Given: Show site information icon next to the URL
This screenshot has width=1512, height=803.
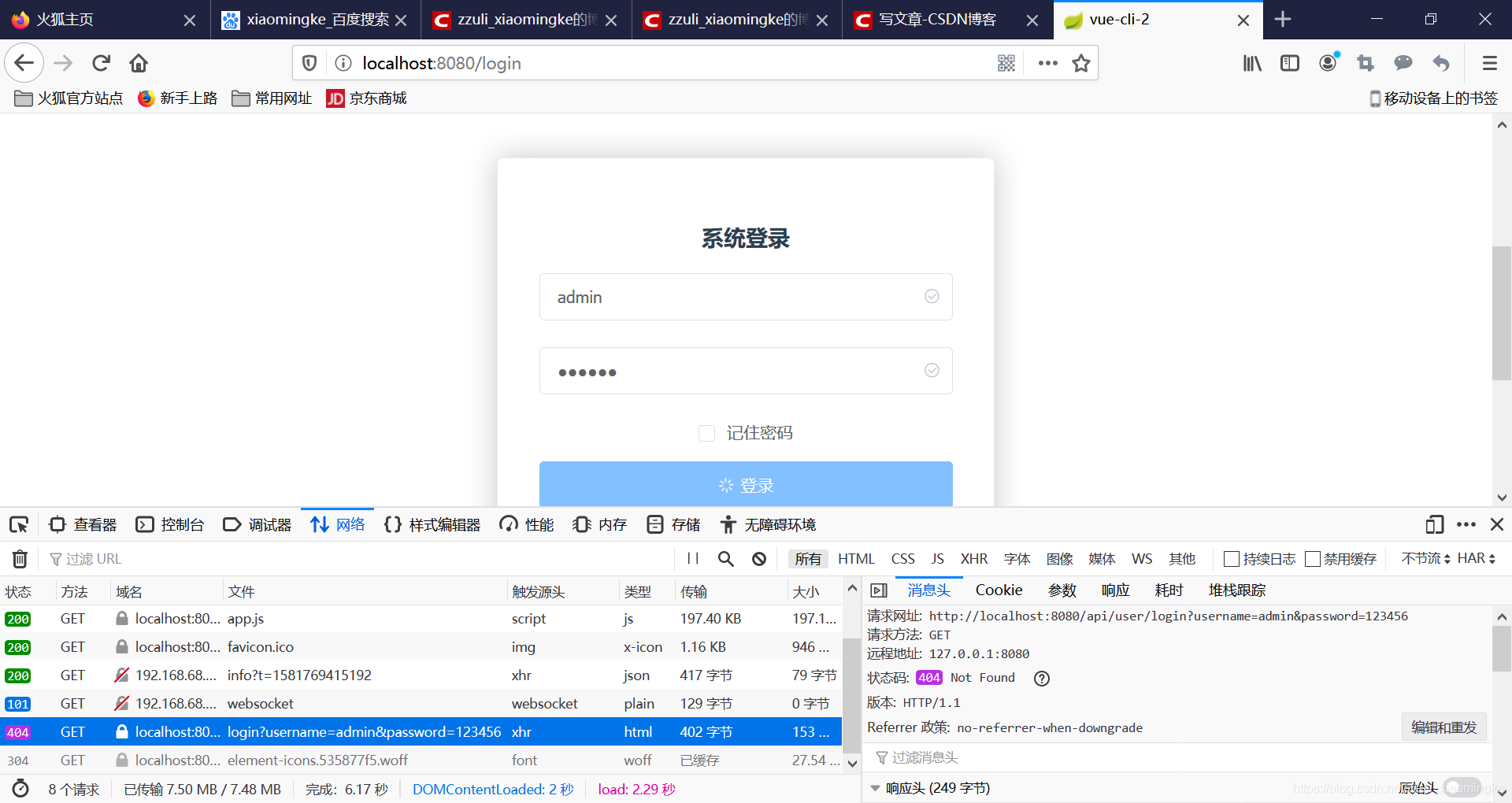Looking at the screenshot, I should [x=343, y=63].
